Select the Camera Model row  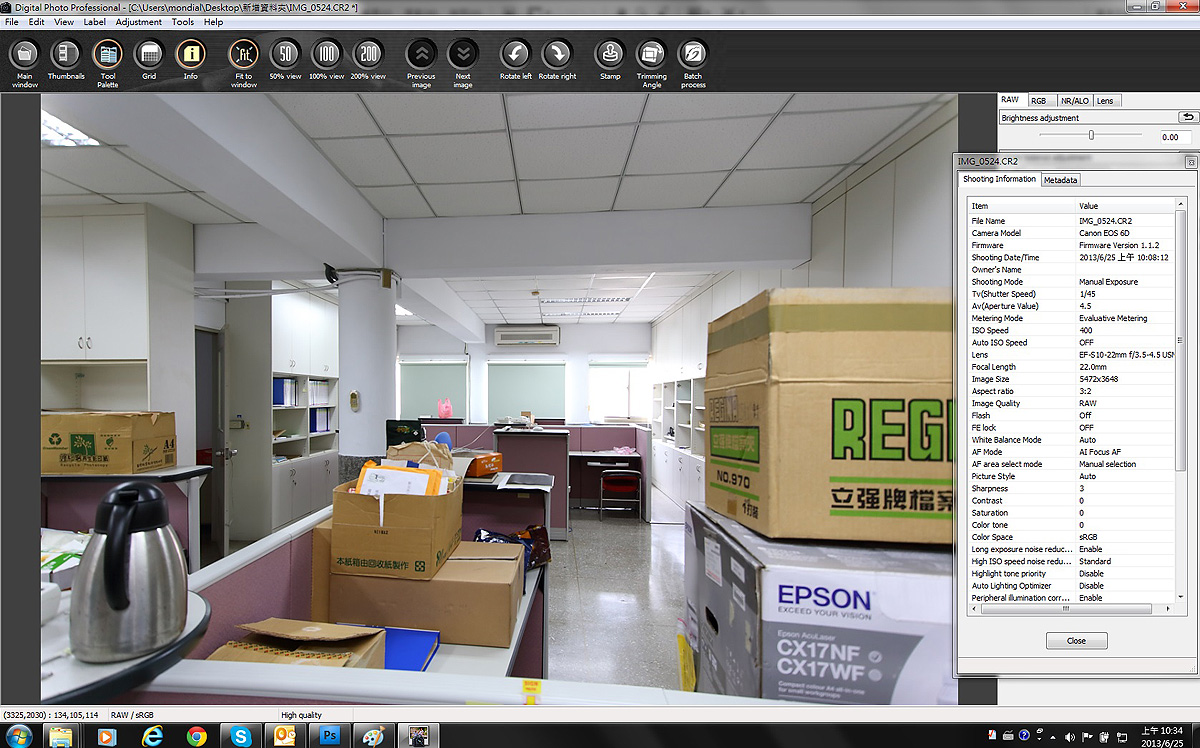tap(1071, 233)
